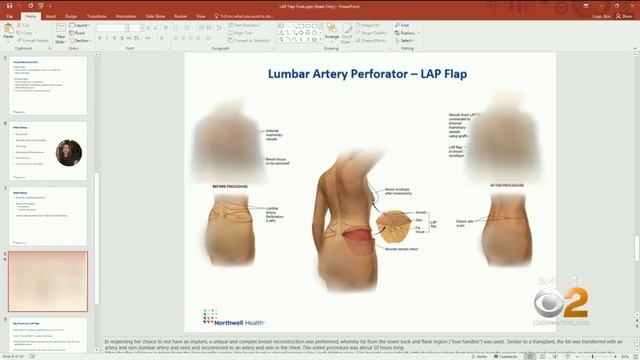Switch to the Slide Show tab
The image size is (640, 360).
coord(156,16)
